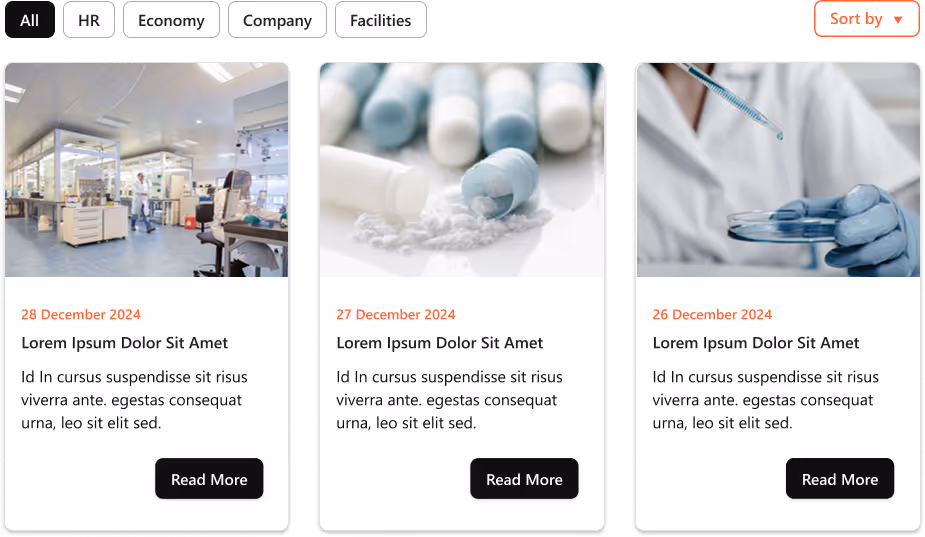Open the first card's Lorem Ipsum title
925x537 pixels.
click(124, 343)
